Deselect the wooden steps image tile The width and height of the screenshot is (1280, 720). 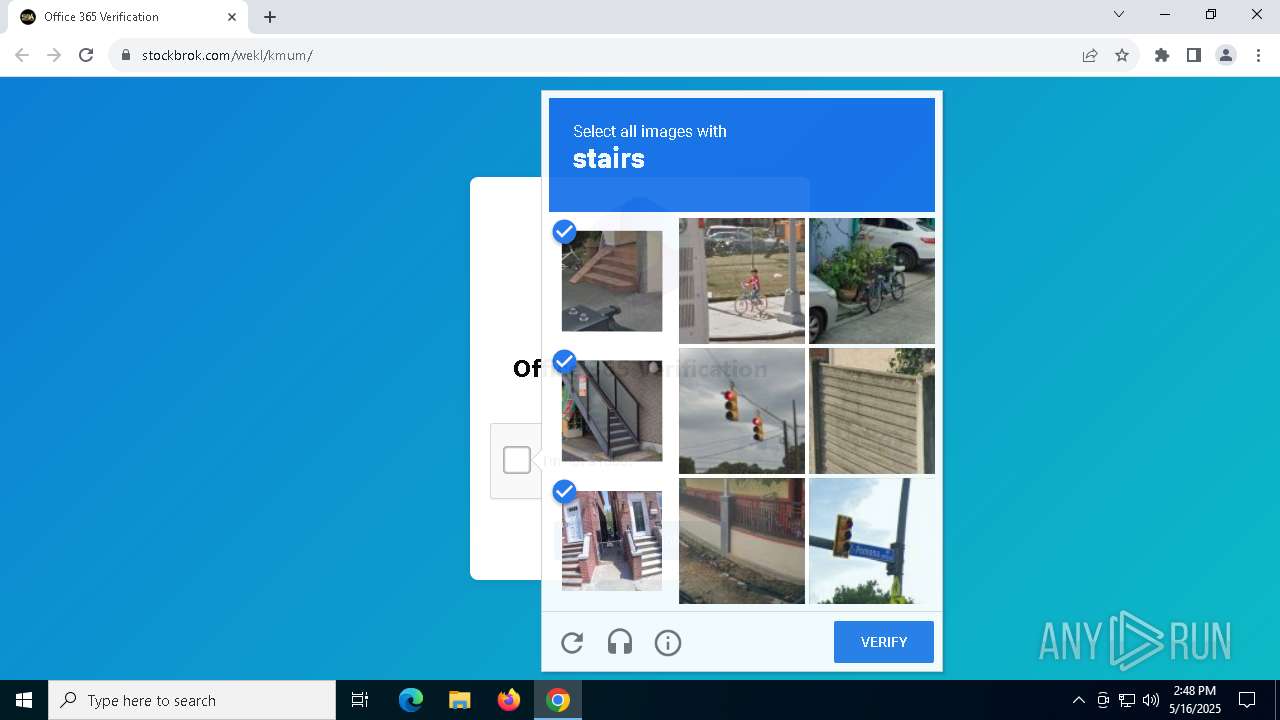pyautogui.click(x=612, y=281)
